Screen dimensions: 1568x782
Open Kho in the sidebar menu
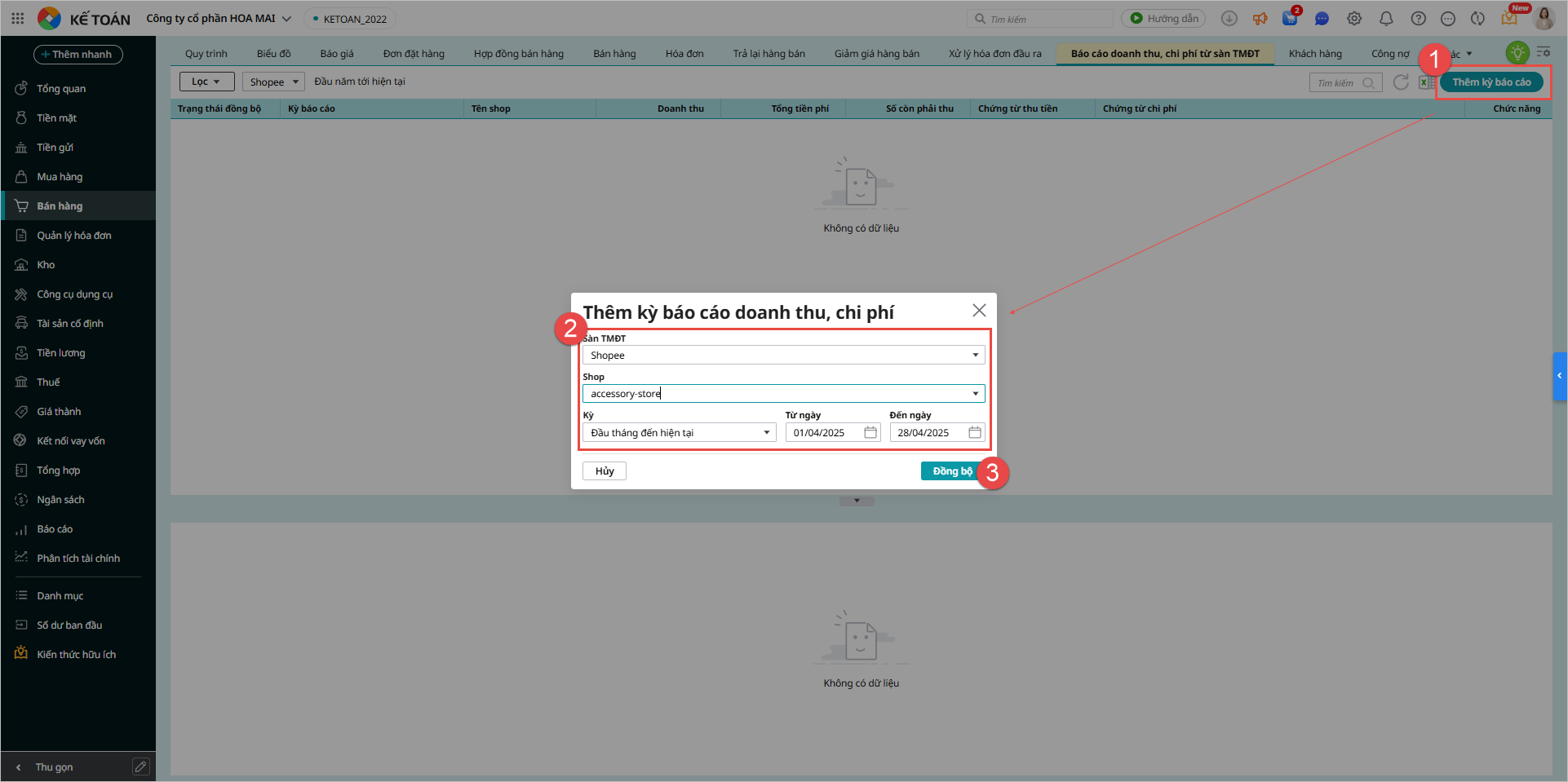[x=46, y=265]
